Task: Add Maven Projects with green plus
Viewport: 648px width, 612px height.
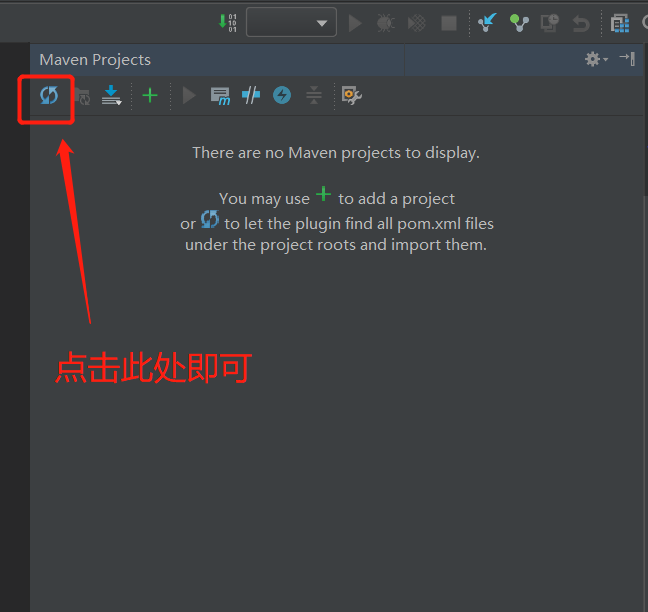Action: point(150,95)
